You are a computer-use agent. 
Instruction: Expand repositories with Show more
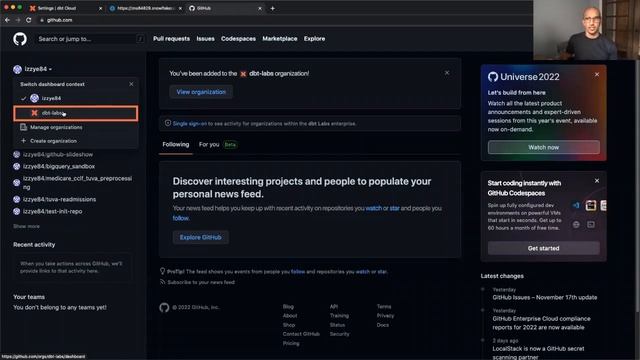[x=27, y=226]
